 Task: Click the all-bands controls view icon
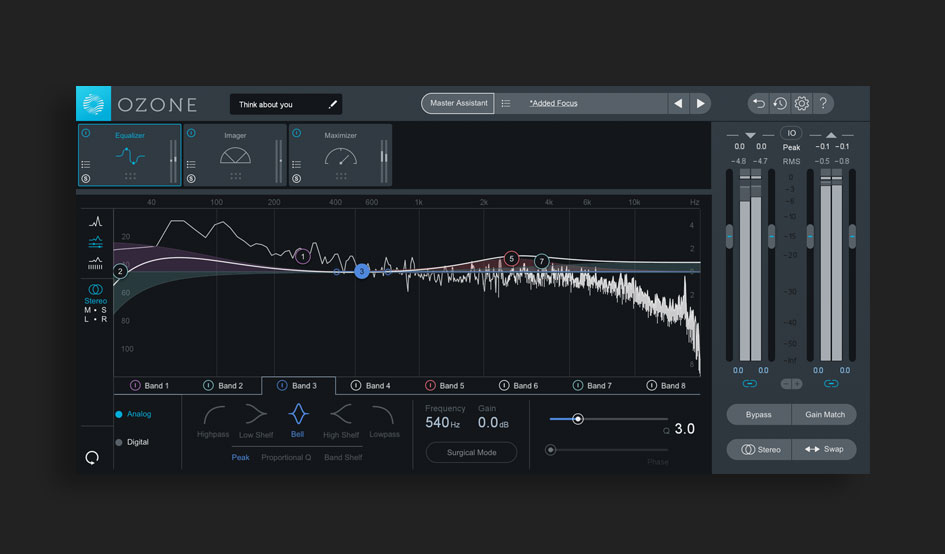(95, 242)
